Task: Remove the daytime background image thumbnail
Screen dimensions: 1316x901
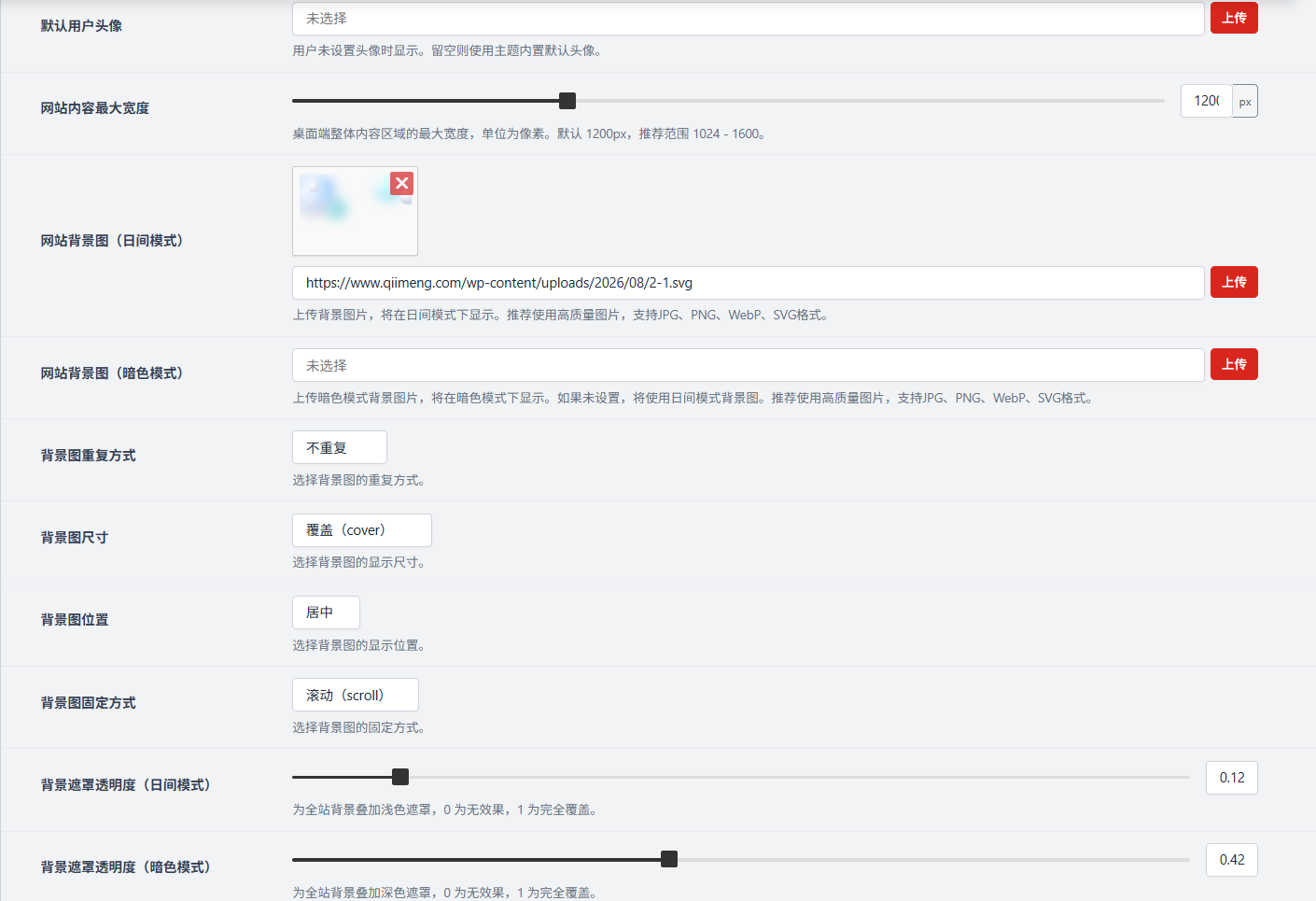Action: click(402, 183)
